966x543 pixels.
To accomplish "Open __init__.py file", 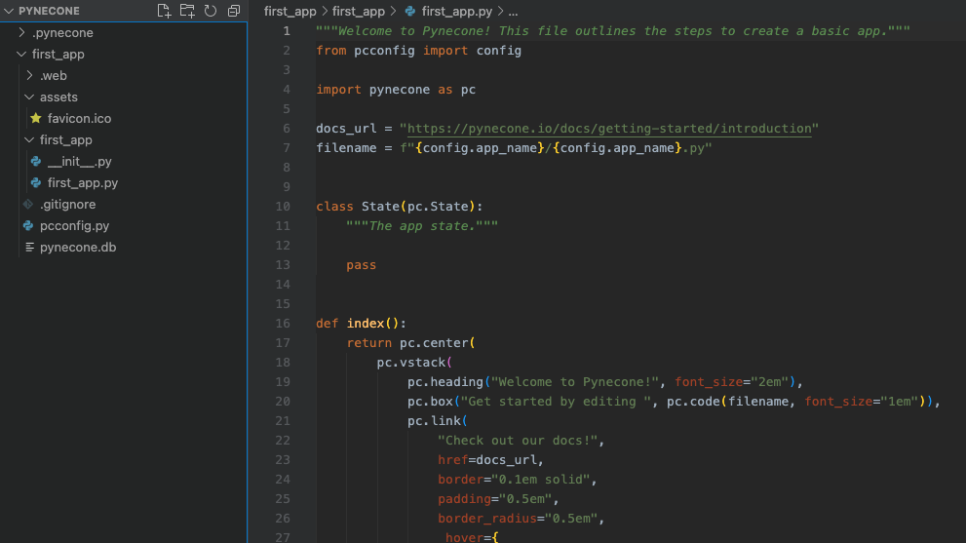I will coord(79,161).
